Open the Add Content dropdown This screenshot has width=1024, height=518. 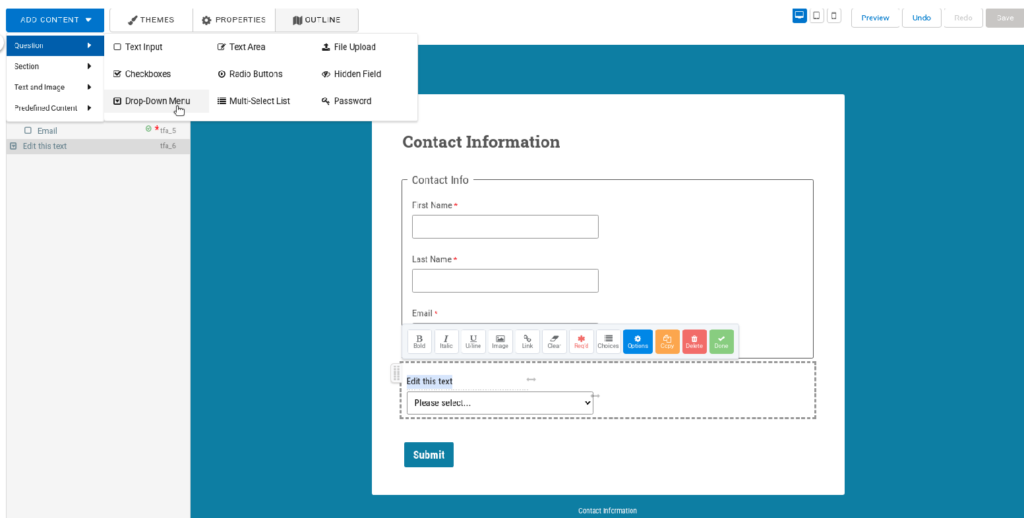coord(55,19)
